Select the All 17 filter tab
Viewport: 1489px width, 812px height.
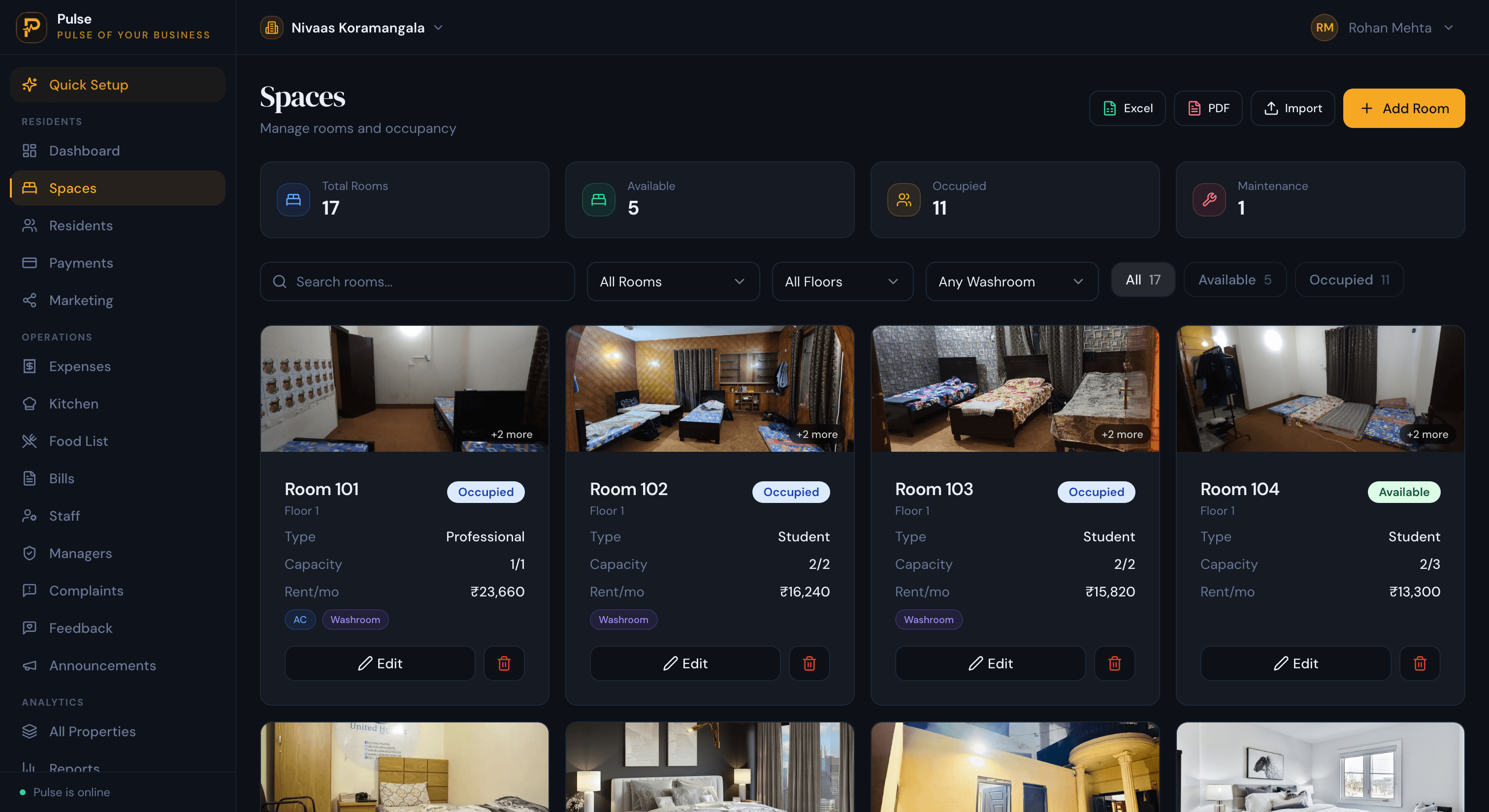[1143, 280]
